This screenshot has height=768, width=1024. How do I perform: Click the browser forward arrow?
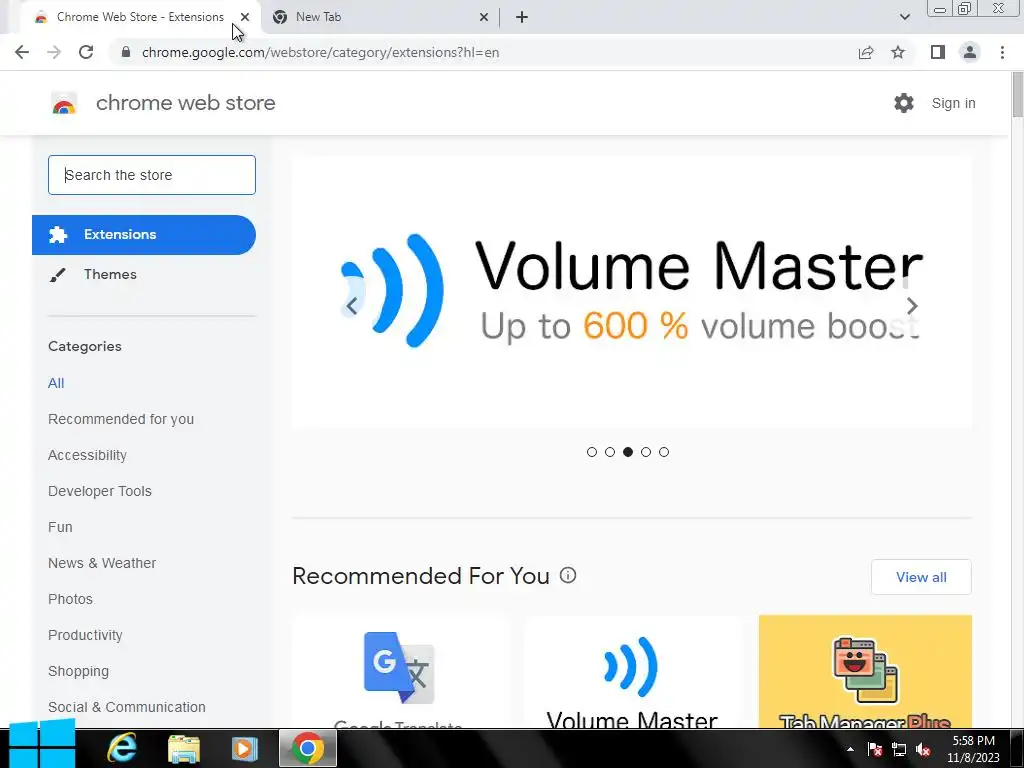54,52
